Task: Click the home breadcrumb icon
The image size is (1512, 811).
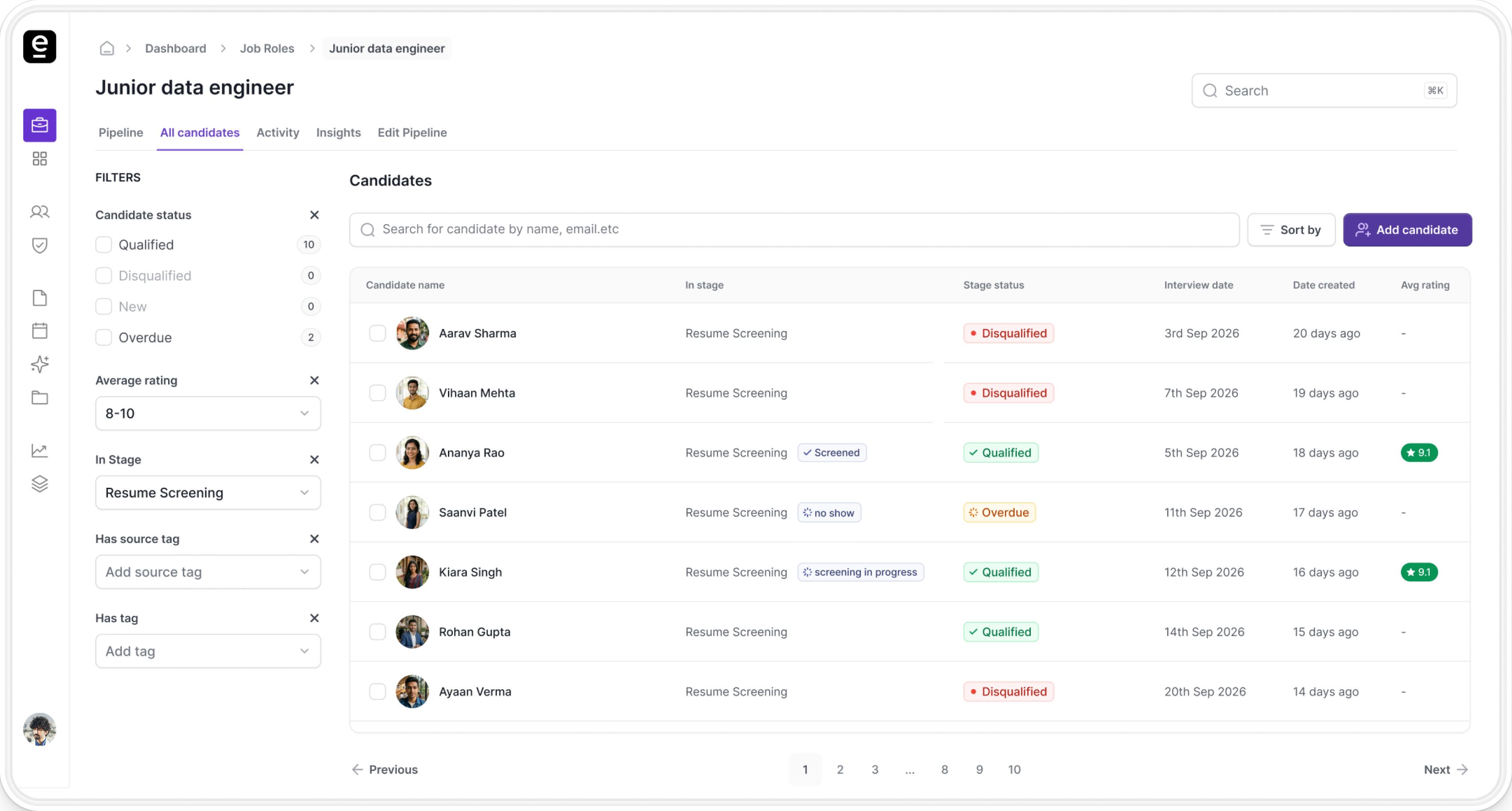Action: [106, 48]
